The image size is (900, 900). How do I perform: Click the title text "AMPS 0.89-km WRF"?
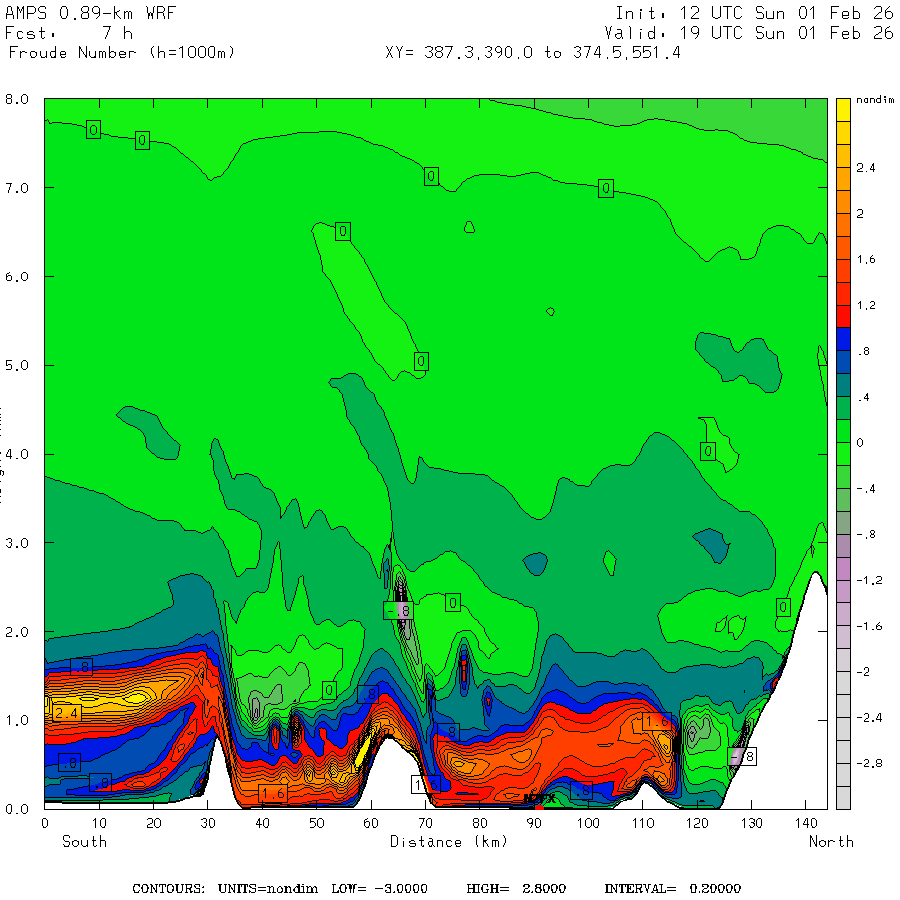pos(90,13)
